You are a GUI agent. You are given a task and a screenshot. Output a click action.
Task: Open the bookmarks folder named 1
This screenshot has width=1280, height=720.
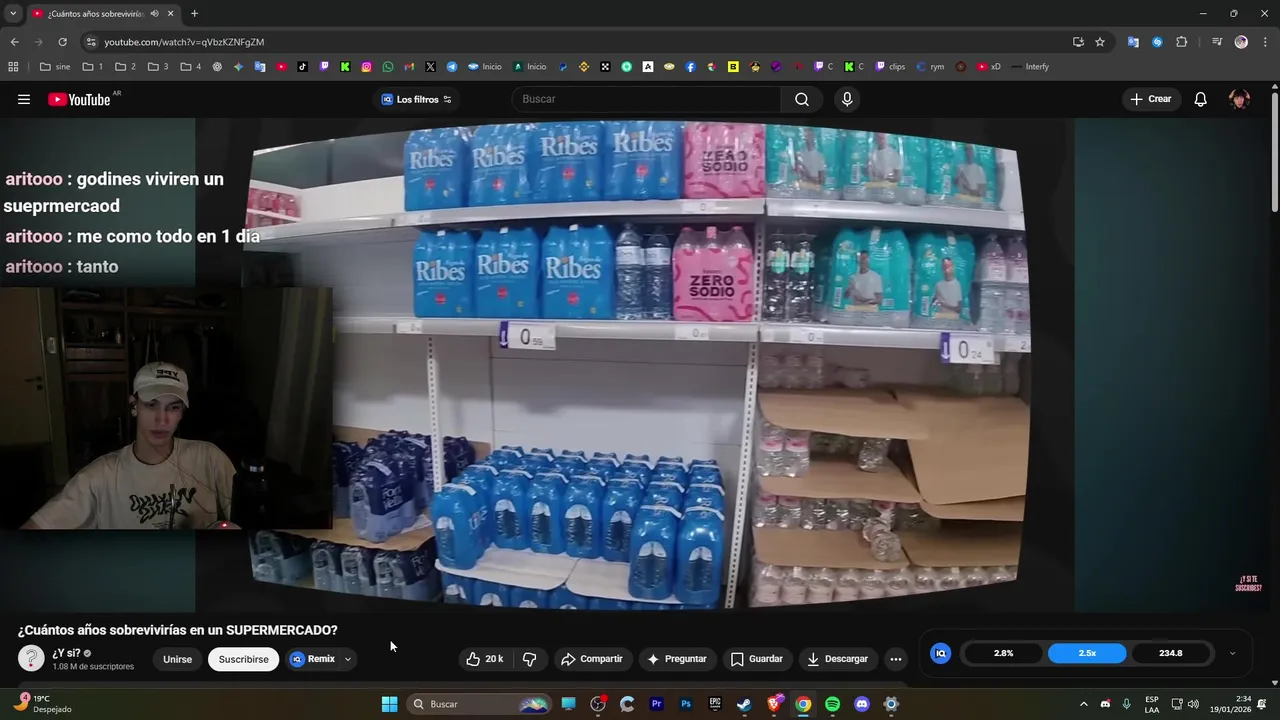pyautogui.click(x=93, y=67)
